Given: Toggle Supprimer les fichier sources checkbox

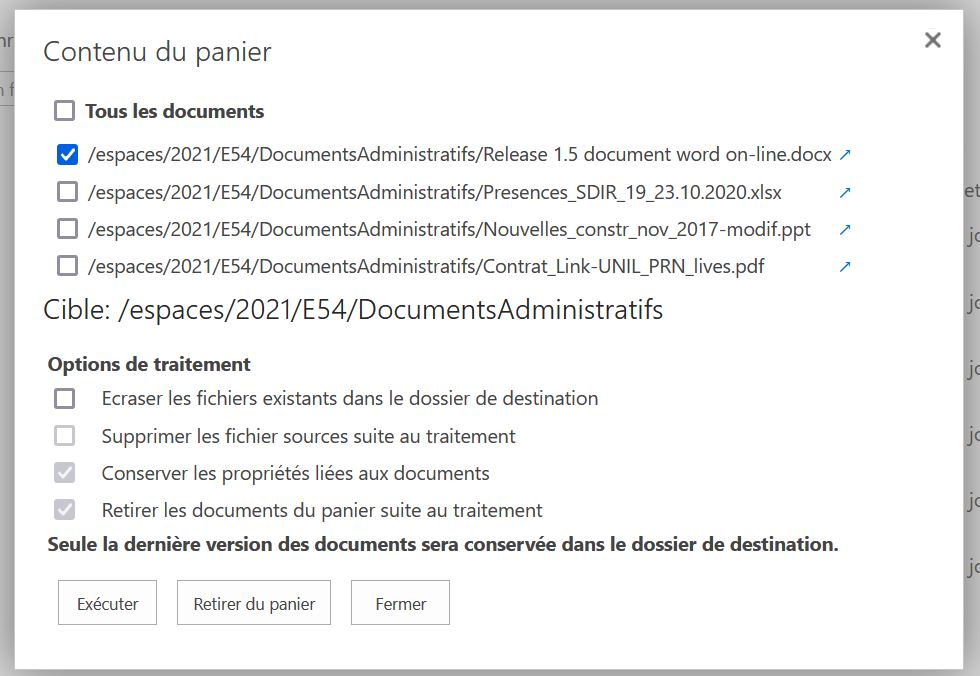Looking at the screenshot, I should pos(65,436).
